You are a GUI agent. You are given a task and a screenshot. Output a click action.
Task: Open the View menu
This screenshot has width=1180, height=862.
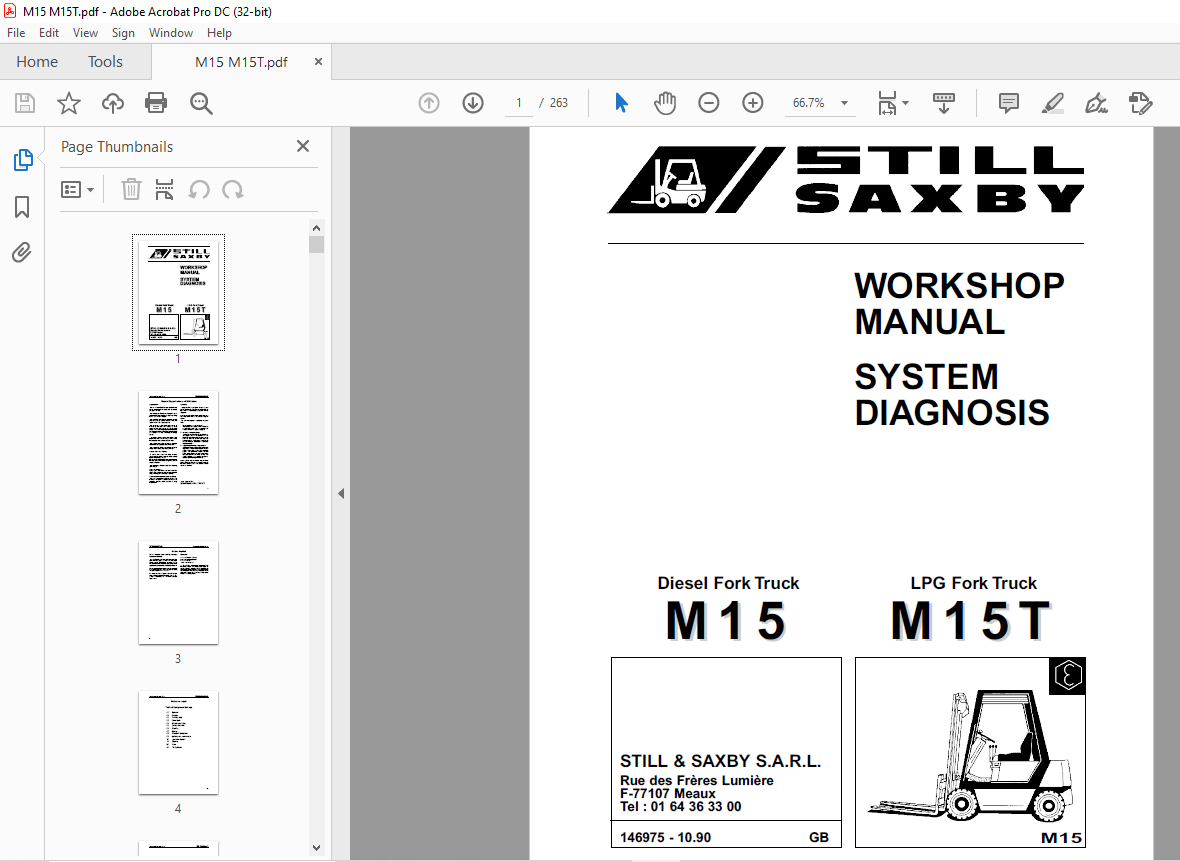[85, 33]
